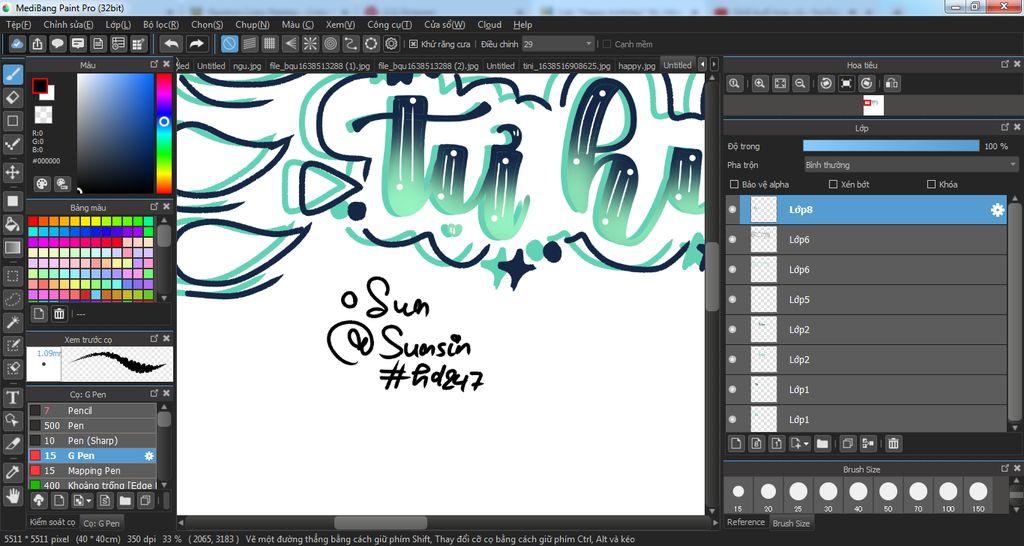Select the Gradient tool
The image size is (1024, 546).
[x=12, y=248]
